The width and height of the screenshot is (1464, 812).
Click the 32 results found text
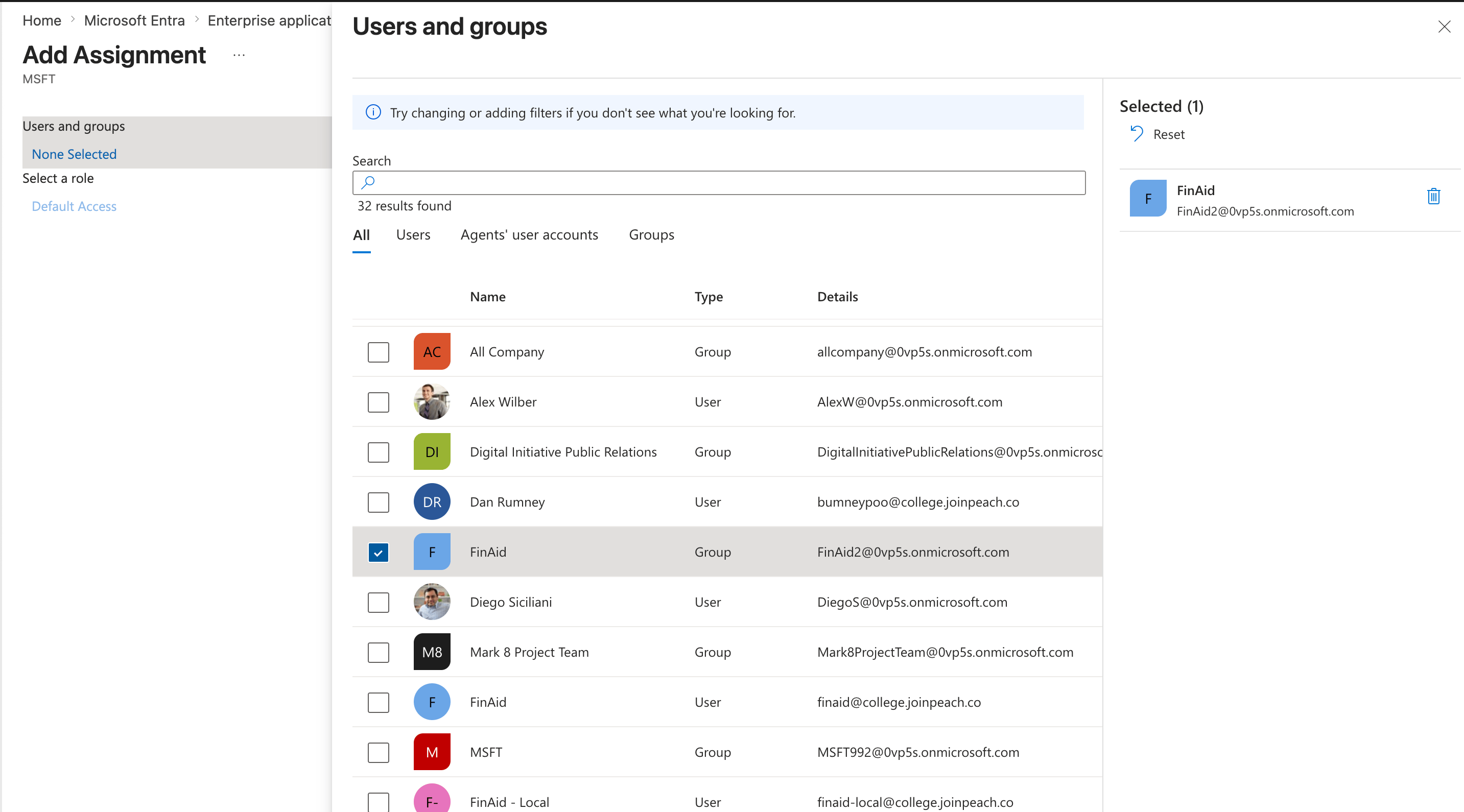pyautogui.click(x=404, y=206)
